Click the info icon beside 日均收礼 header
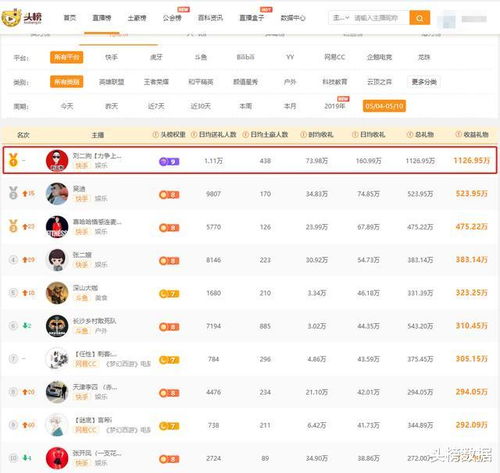Viewport: 500px width, 473px height. [355, 135]
